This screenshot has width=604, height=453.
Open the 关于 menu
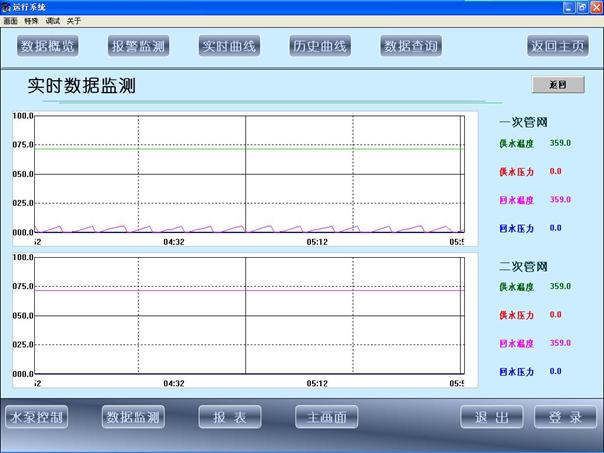75,20
